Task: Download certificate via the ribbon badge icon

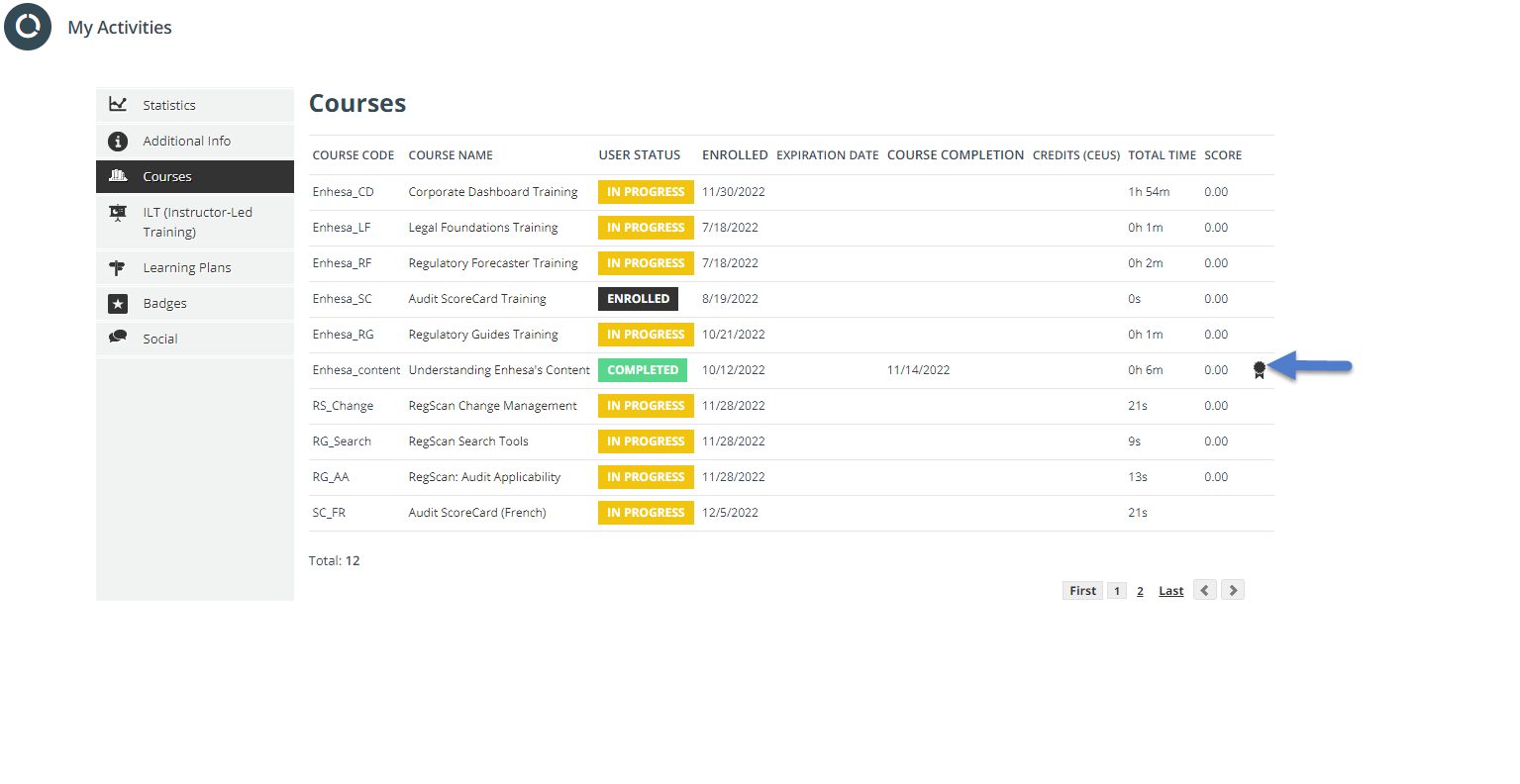Action: (x=1260, y=370)
